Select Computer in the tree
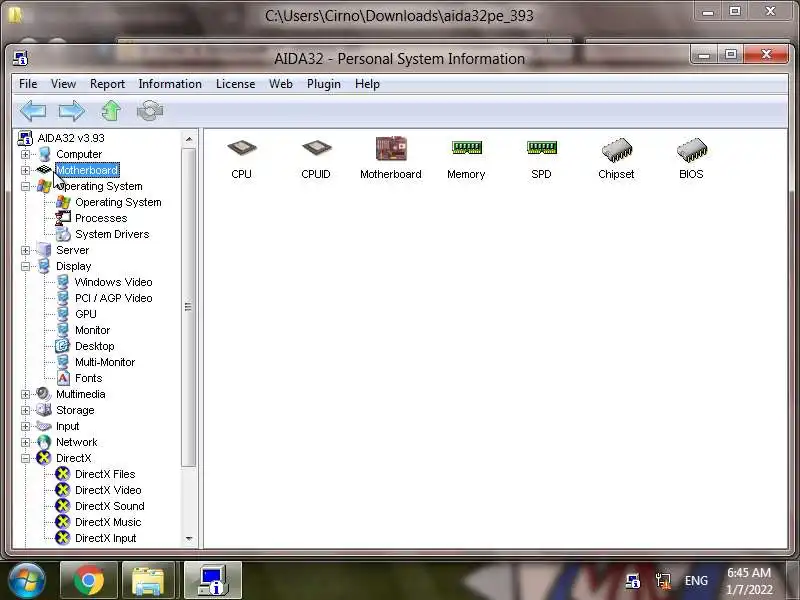Image resolution: width=800 pixels, height=600 pixels. tap(79, 154)
